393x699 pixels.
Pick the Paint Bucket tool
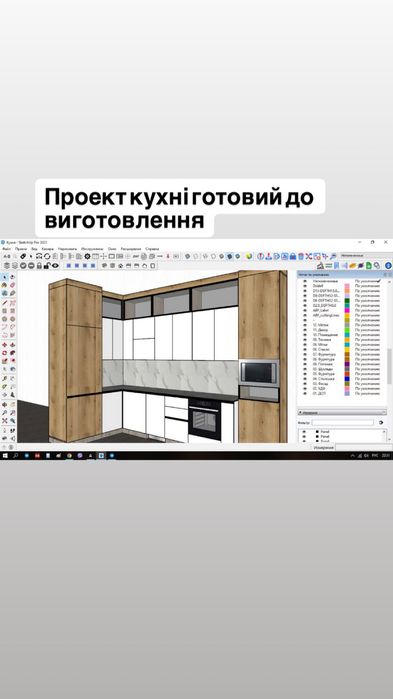tap(4, 285)
